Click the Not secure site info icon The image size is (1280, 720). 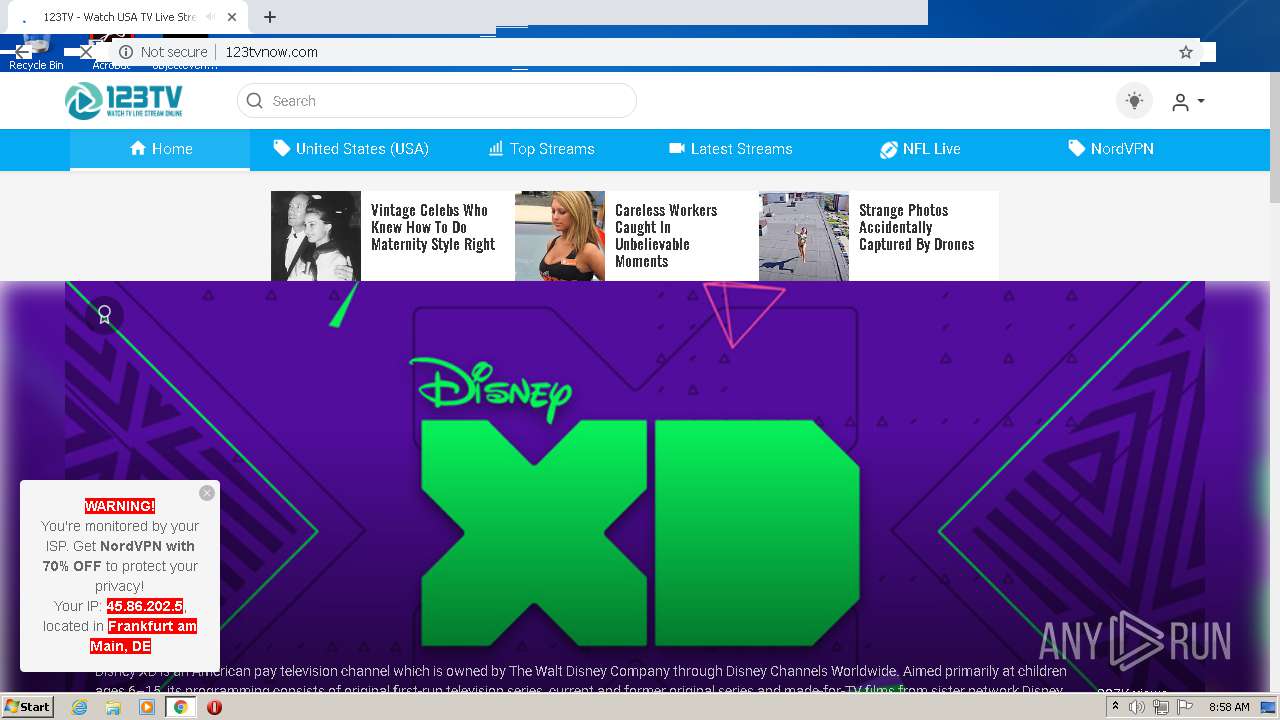[x=126, y=52]
